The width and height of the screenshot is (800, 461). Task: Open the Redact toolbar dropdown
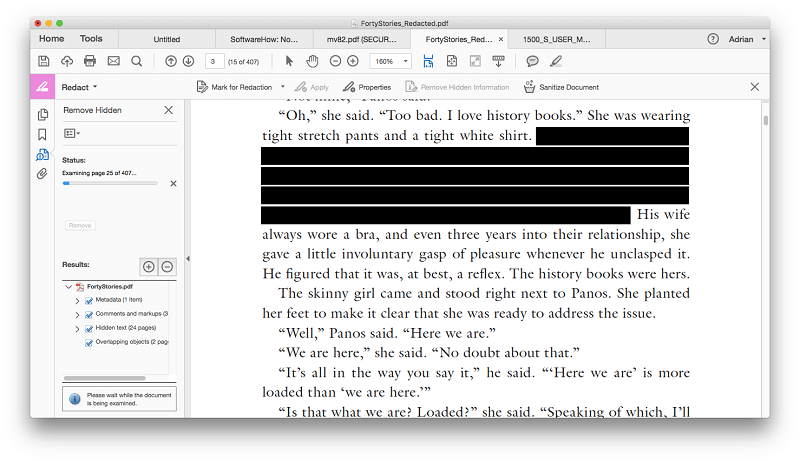(x=79, y=87)
